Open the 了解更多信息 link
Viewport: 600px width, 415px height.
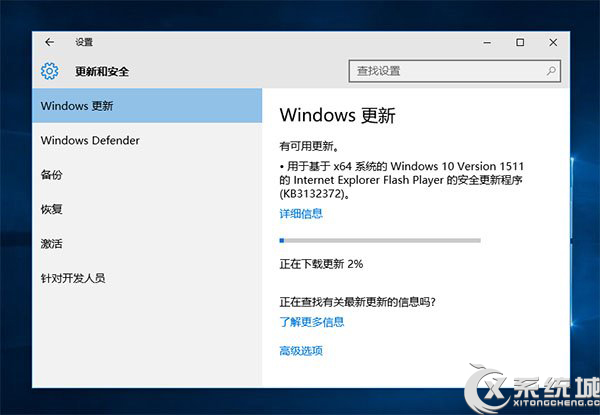click(312, 322)
